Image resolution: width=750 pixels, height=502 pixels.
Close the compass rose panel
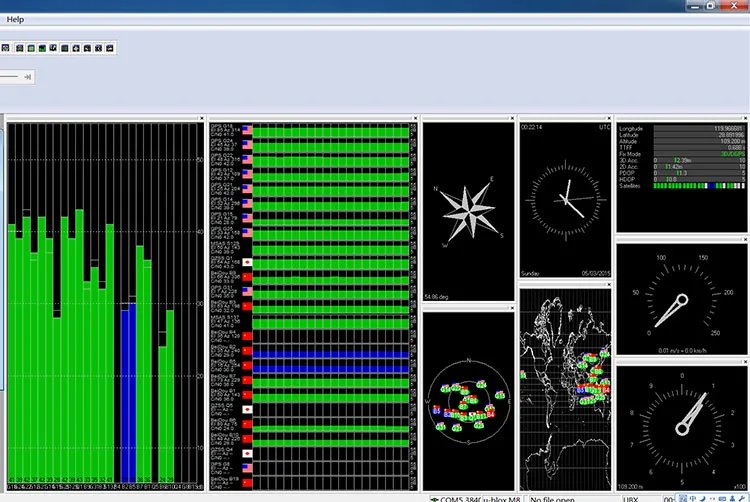(x=512, y=118)
